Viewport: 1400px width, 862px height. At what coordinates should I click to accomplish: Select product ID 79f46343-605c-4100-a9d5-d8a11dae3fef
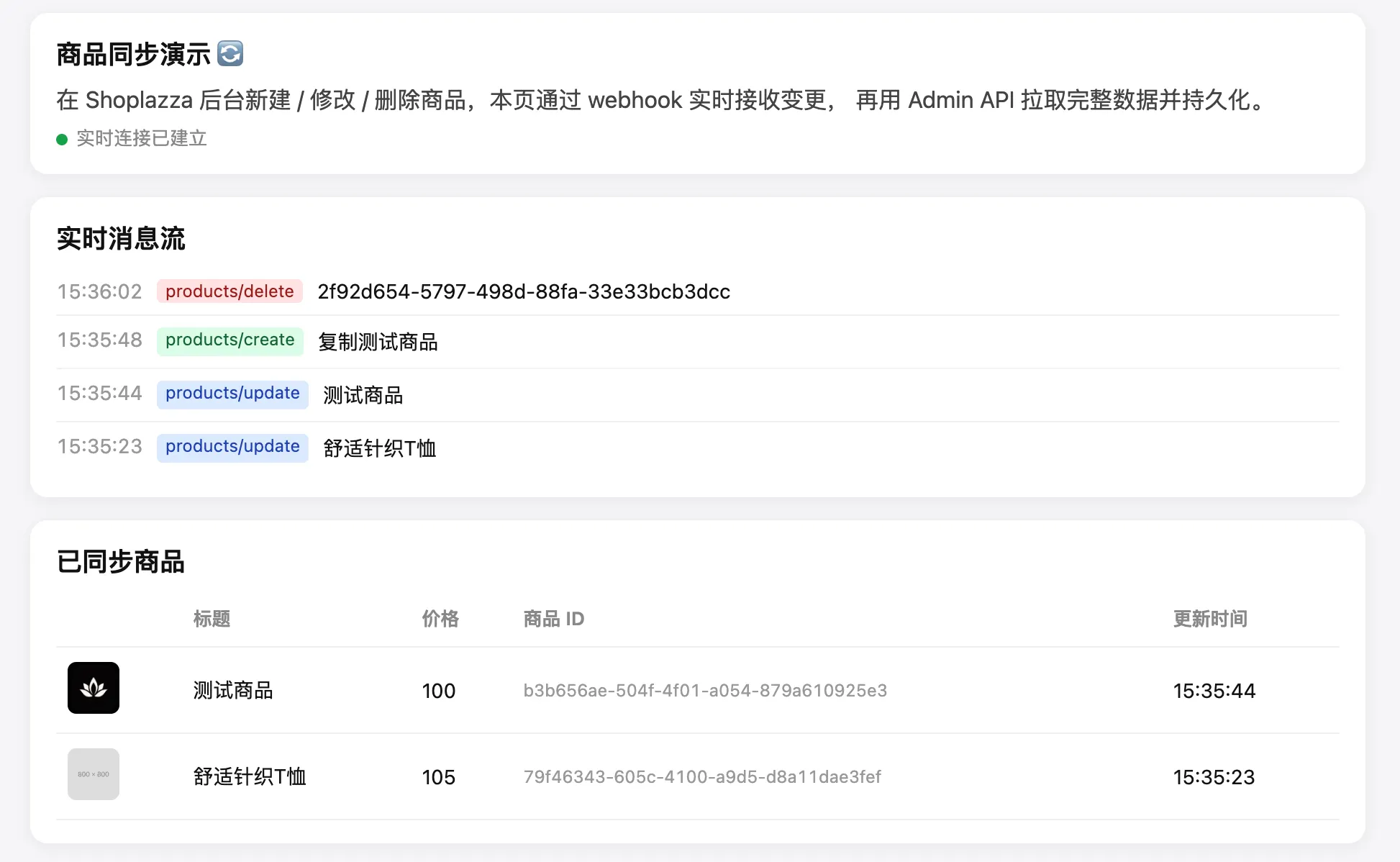pos(702,777)
